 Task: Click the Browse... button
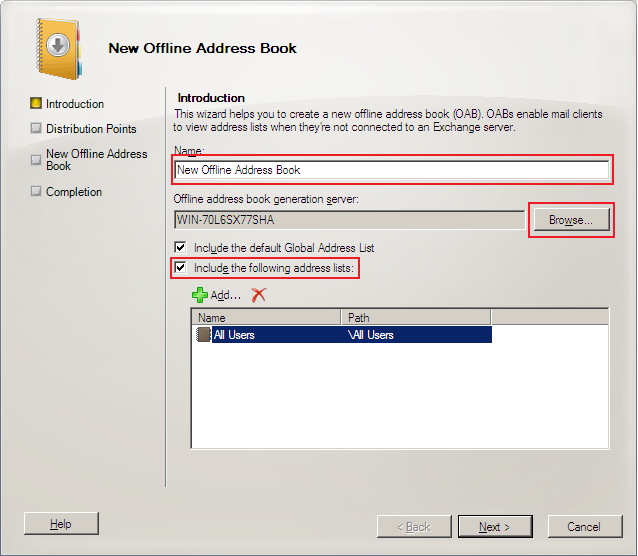coord(571,220)
